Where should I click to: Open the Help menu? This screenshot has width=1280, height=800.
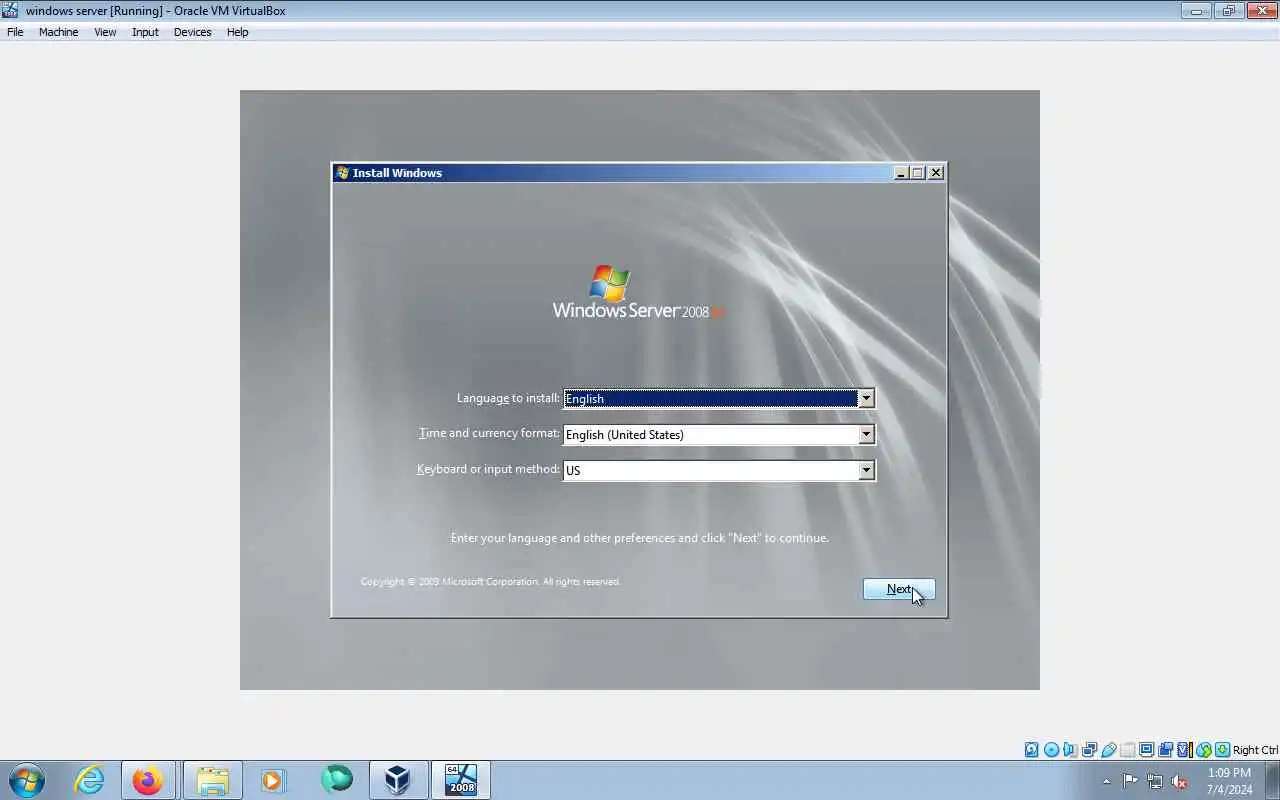pos(237,32)
